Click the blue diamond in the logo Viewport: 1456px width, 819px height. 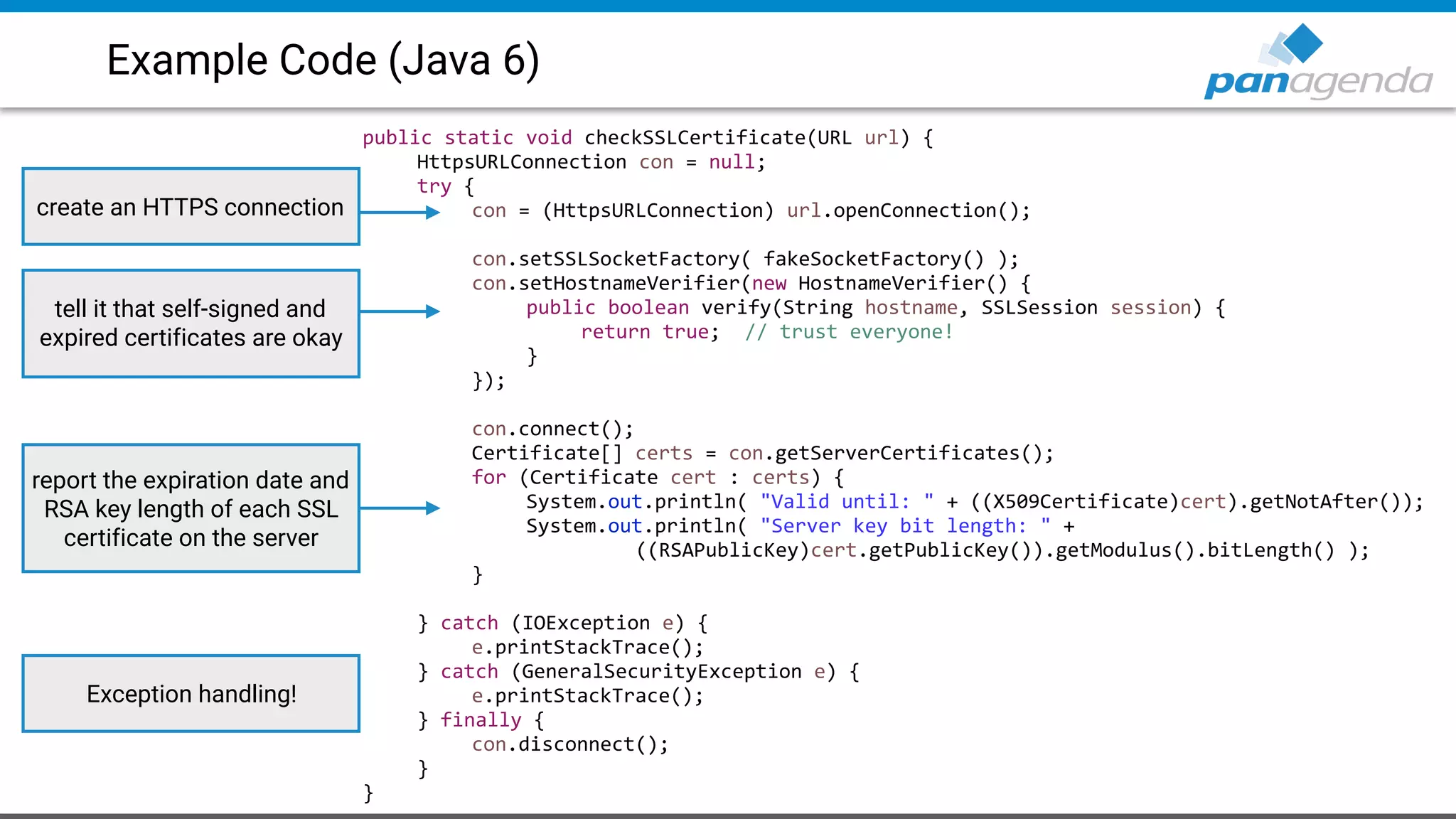[1302, 43]
